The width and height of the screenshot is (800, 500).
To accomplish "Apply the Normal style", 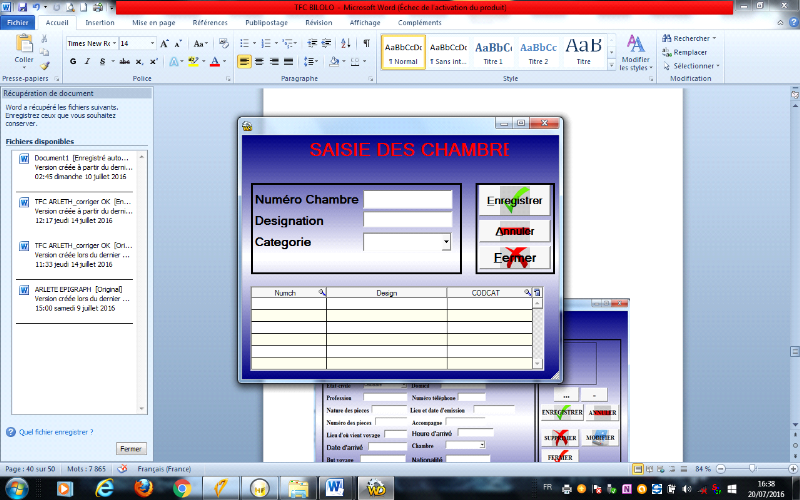I will tap(403, 52).
